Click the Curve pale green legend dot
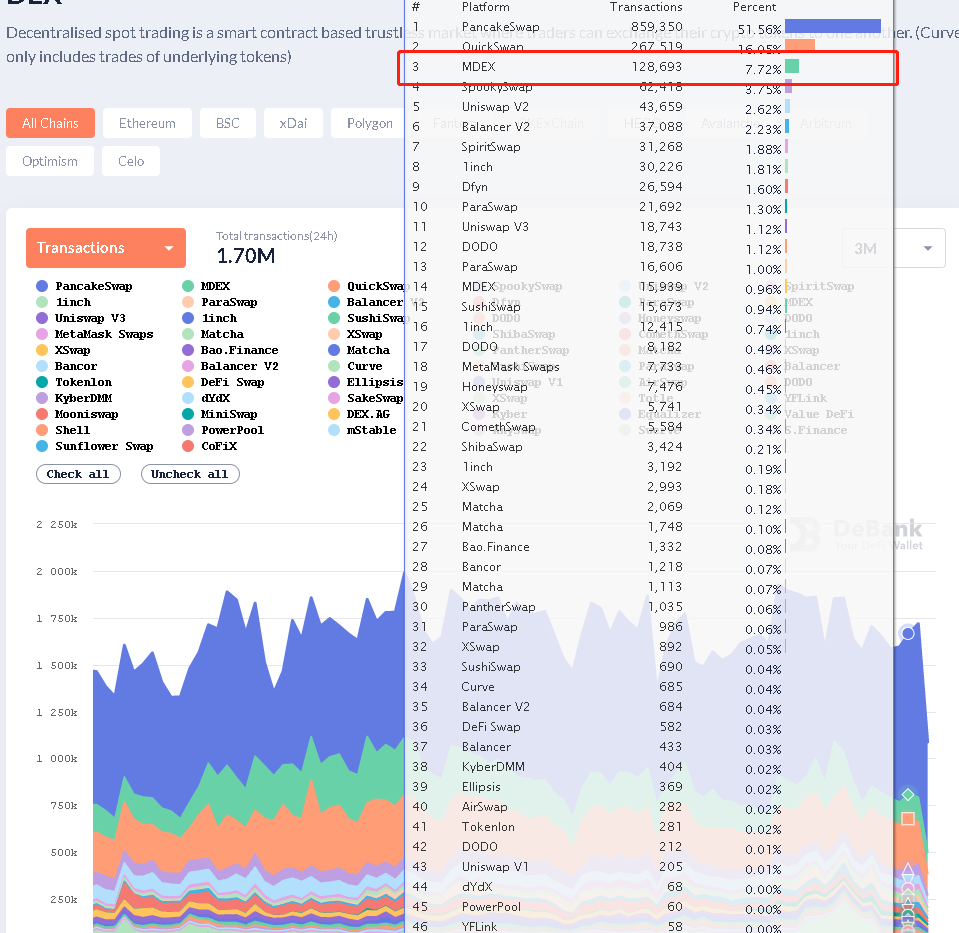The image size is (959, 933). [334, 366]
